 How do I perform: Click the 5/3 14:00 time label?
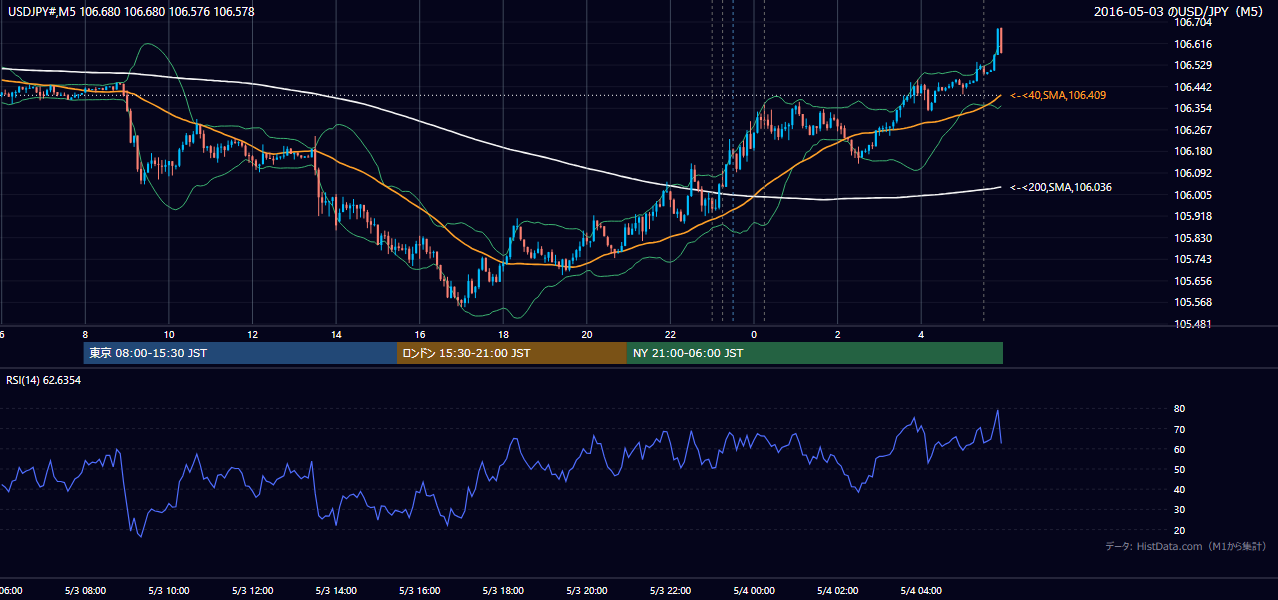pyautogui.click(x=336, y=590)
